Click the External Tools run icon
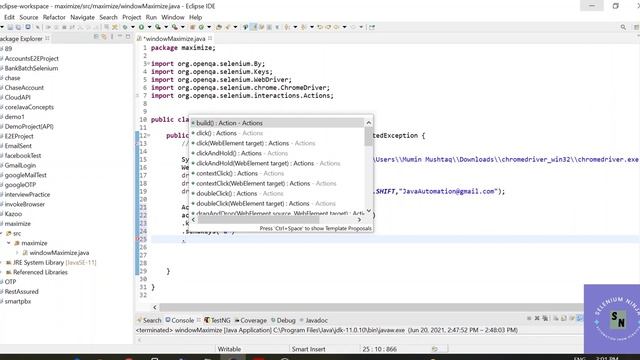Image resolution: width=640 pixels, height=360 pixels. point(175,27)
